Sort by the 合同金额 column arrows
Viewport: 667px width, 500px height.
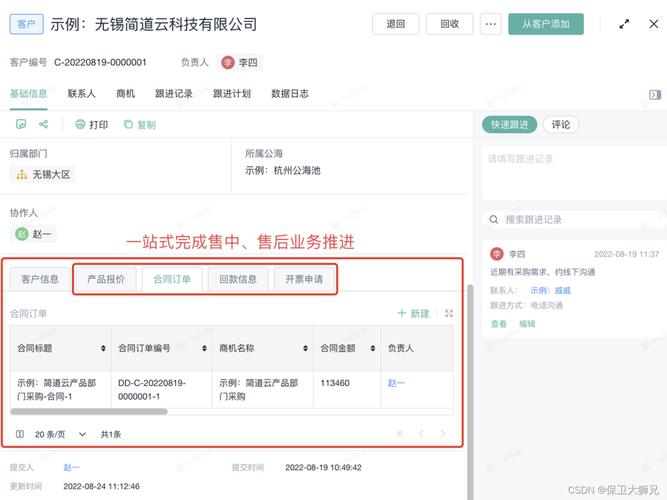[x=366, y=349]
